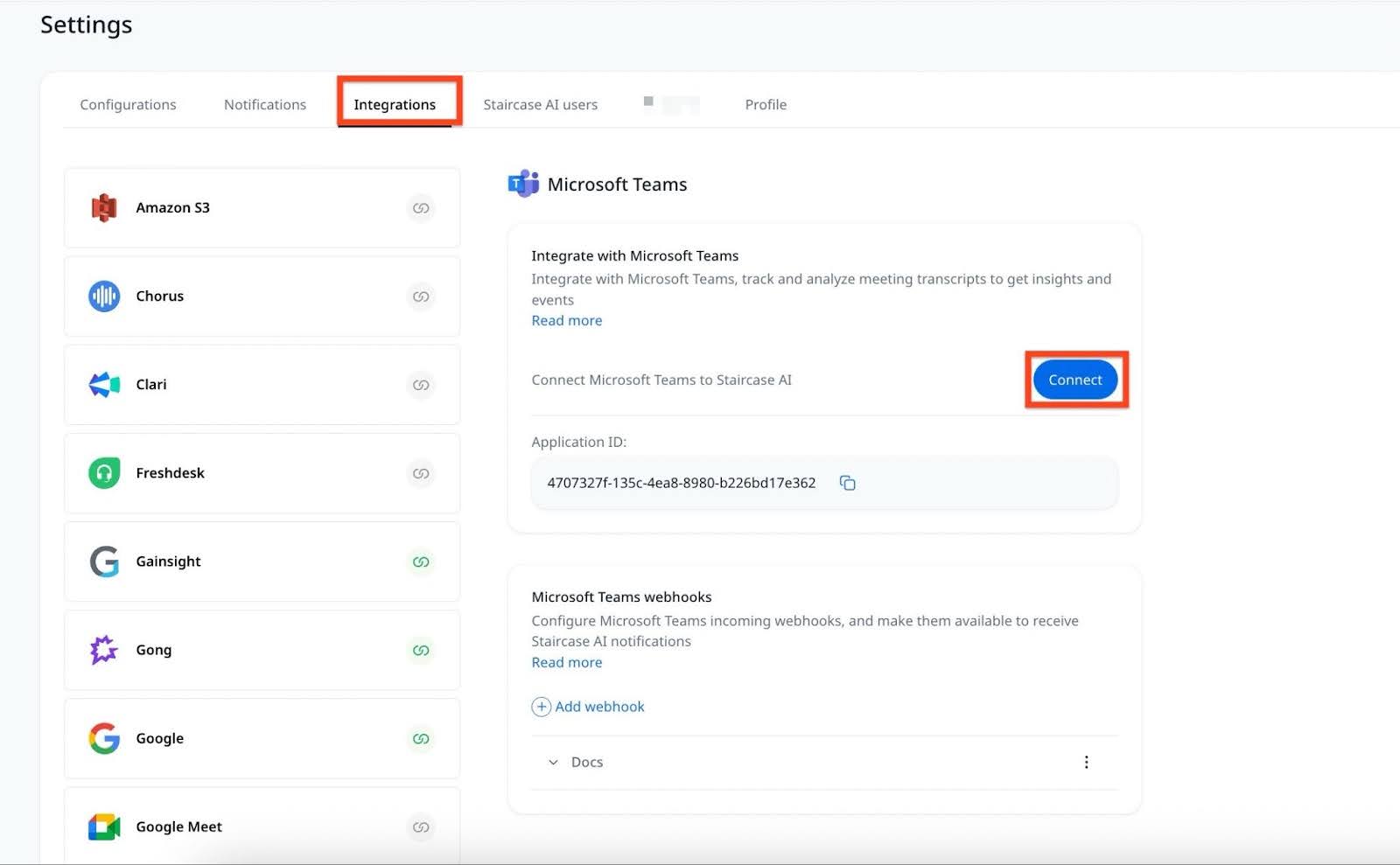The image size is (1400, 865).
Task: Open the Staircase AI users tab
Action: 540,104
